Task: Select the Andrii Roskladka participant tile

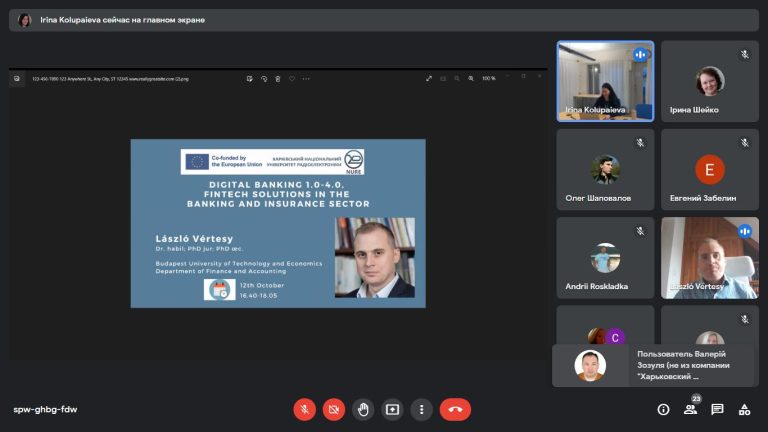Action: 605,258
